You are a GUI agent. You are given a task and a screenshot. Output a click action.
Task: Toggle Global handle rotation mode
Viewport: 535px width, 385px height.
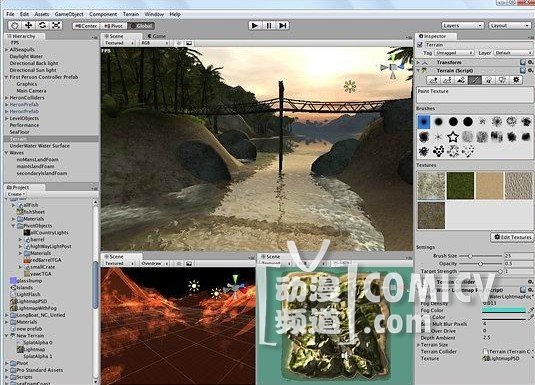coord(142,26)
